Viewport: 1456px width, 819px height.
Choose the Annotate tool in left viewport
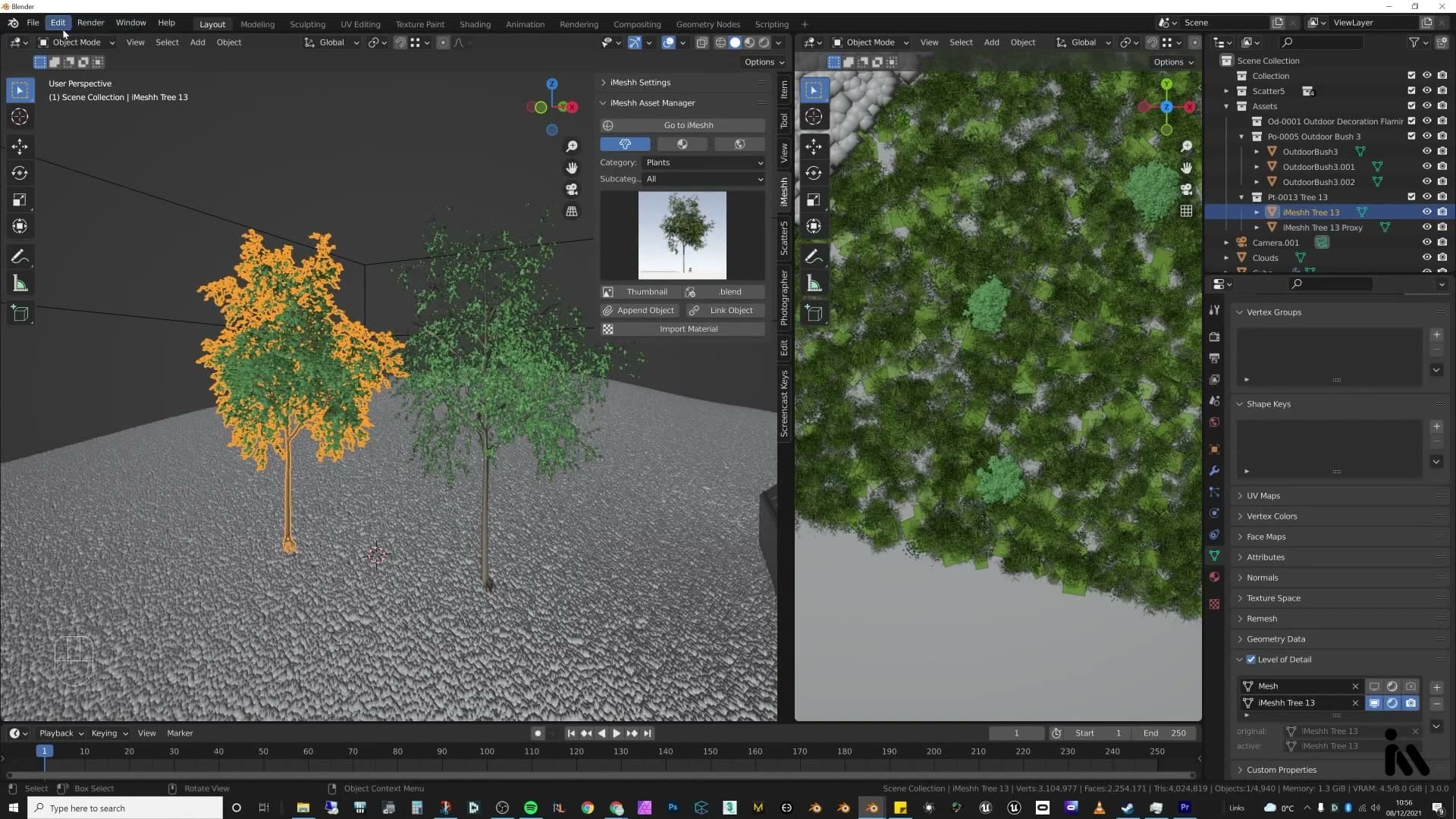click(x=20, y=257)
